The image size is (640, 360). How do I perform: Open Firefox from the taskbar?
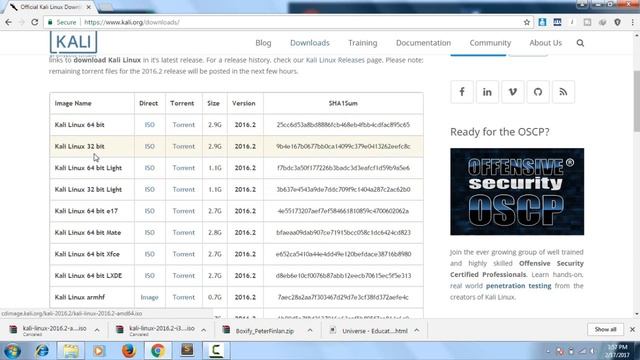(x=129, y=351)
